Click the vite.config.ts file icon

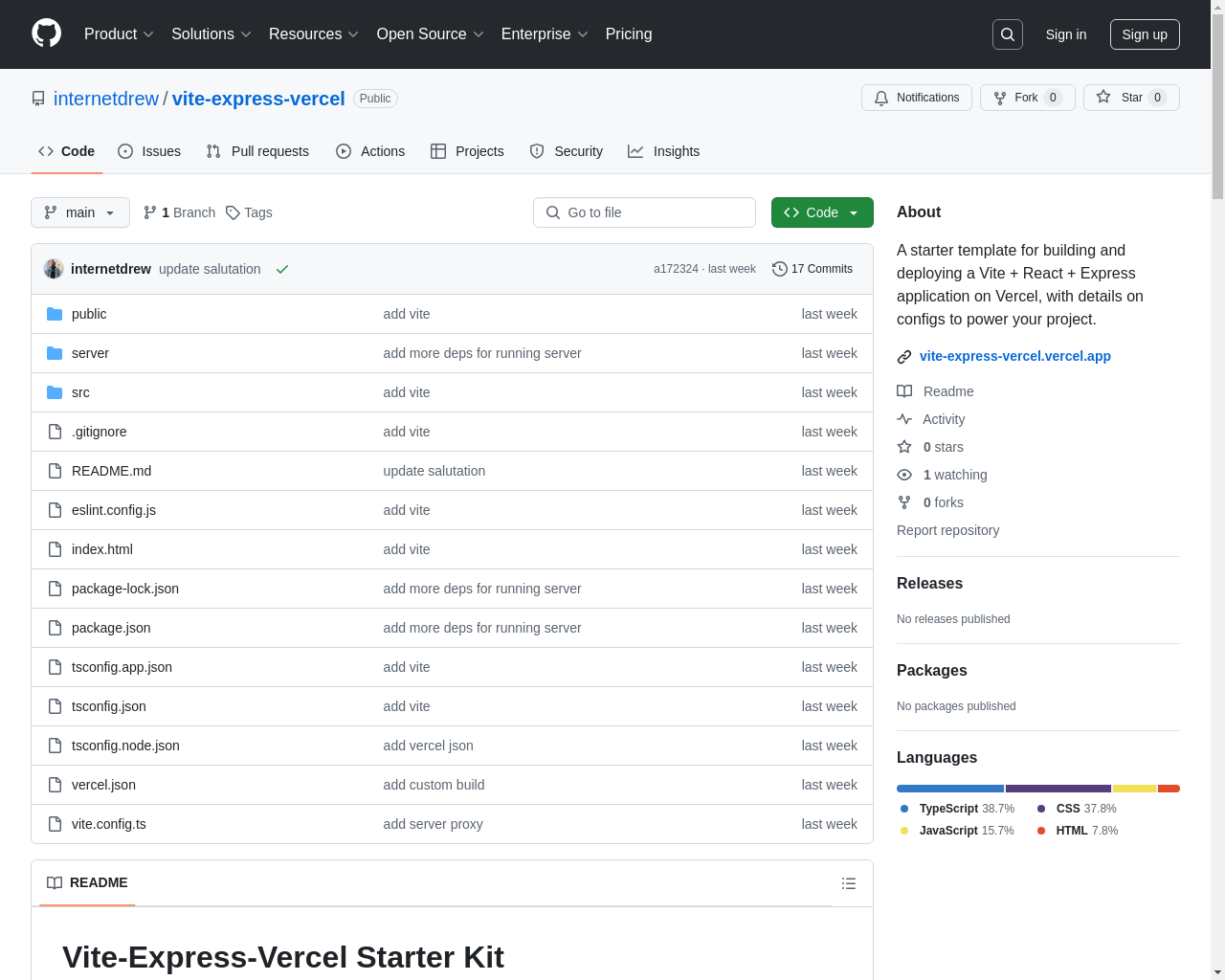(55, 824)
